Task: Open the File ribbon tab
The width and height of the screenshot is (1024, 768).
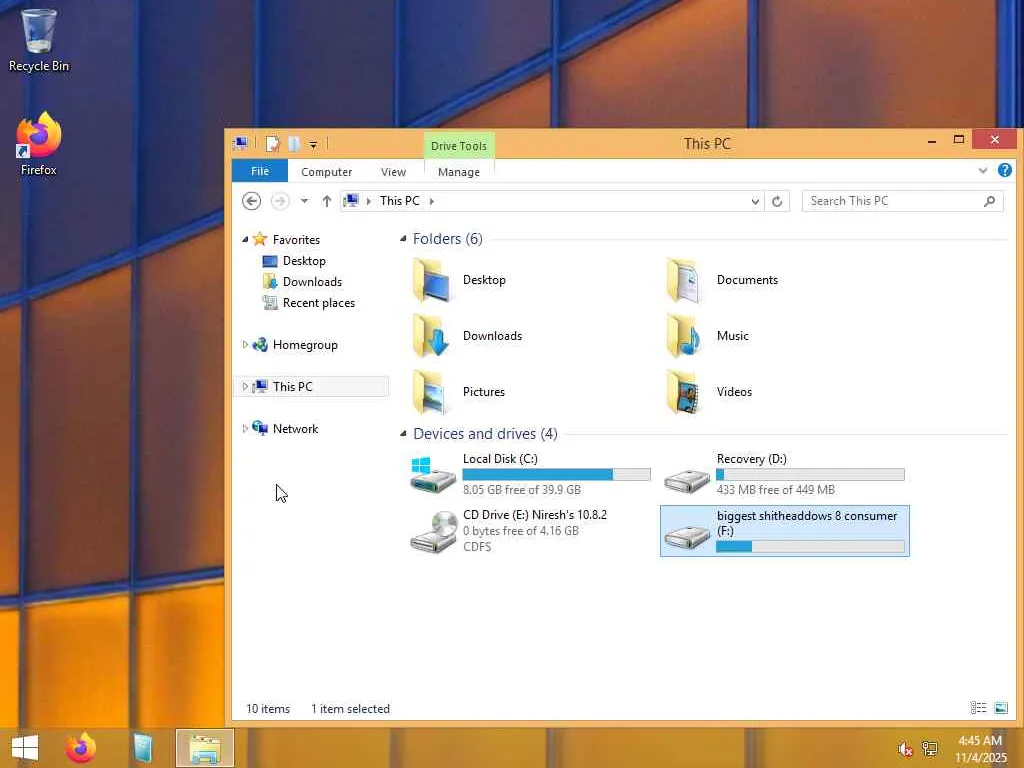Action: [260, 171]
